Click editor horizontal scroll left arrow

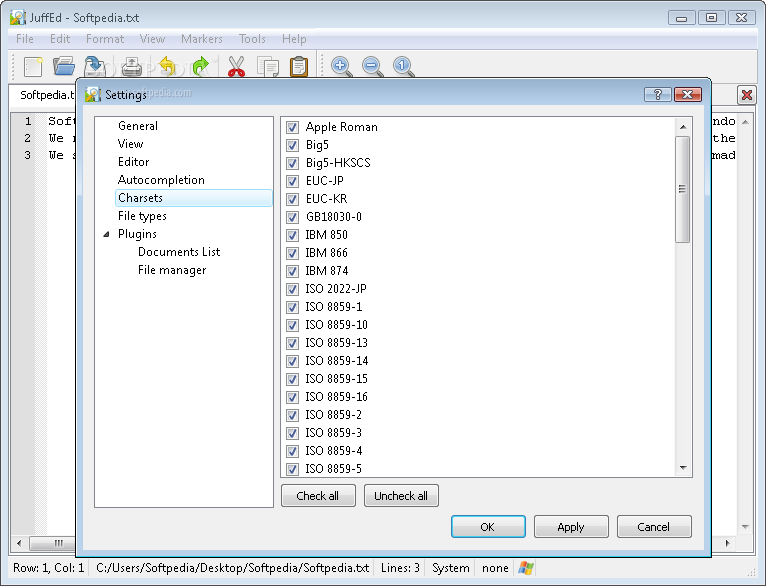[x=19, y=543]
